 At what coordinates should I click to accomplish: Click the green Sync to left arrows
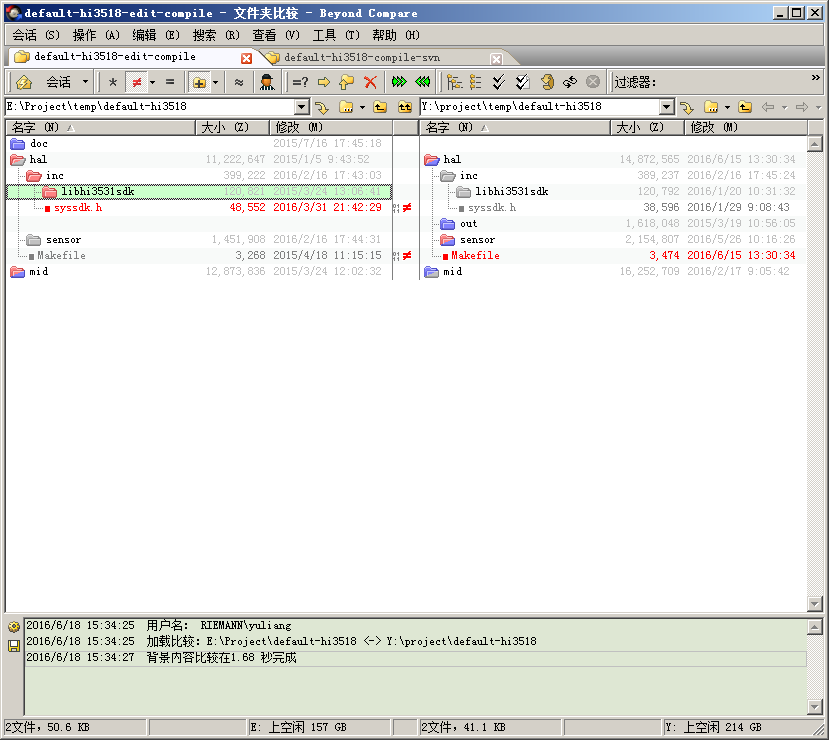(x=422, y=82)
